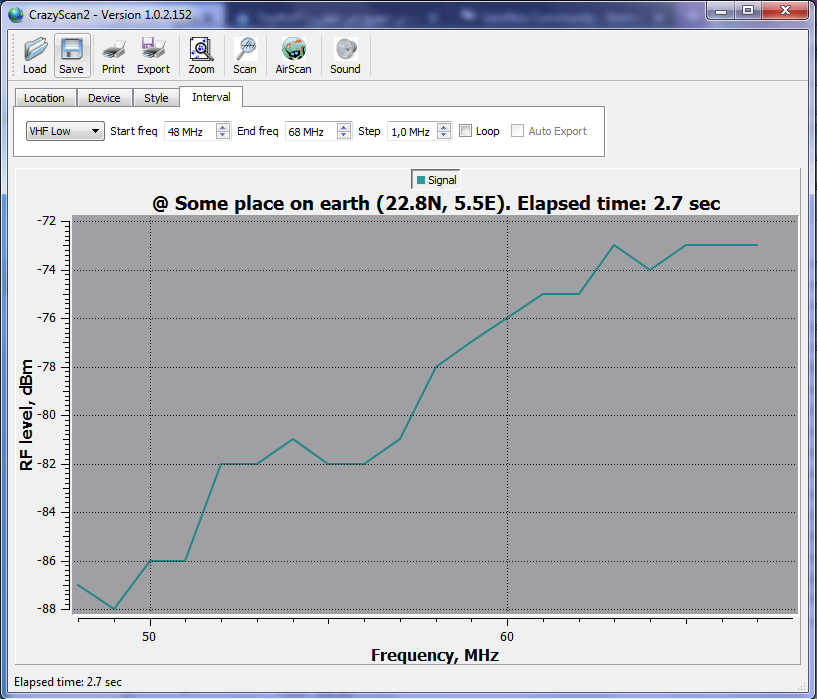Screen dimensions: 817x699
Task: Click the End freq input field
Action: (x=309, y=131)
